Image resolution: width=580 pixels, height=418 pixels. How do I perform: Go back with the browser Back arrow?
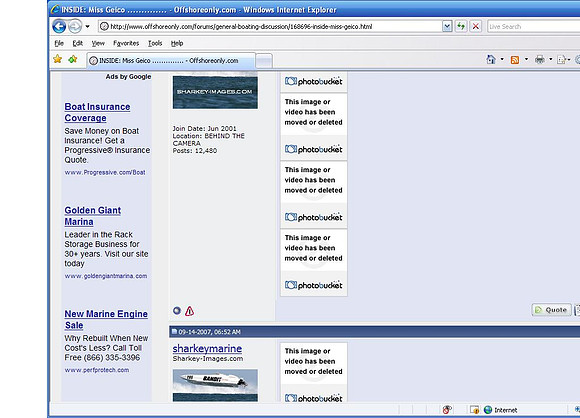[x=59, y=27]
